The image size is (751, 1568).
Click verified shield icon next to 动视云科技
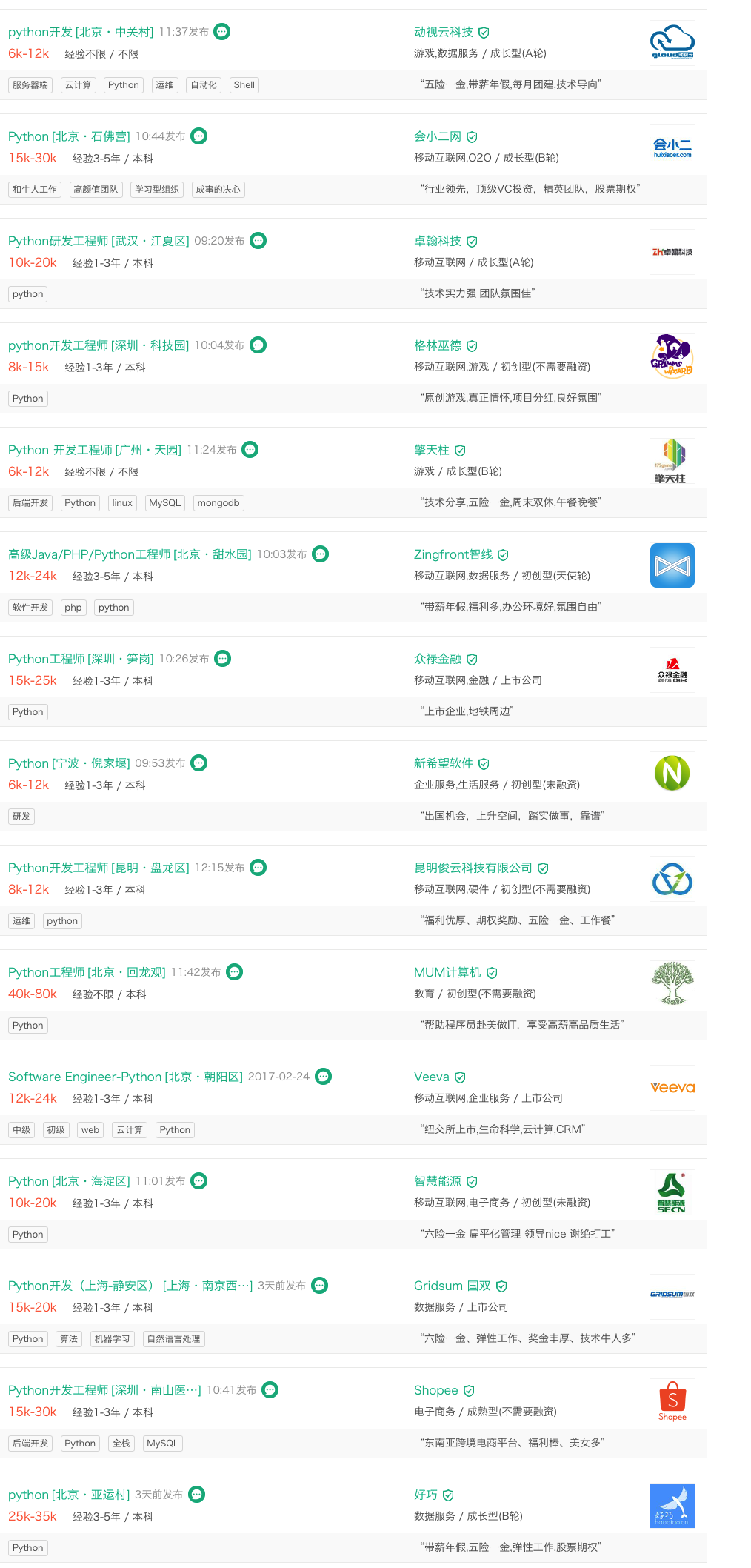484,33
